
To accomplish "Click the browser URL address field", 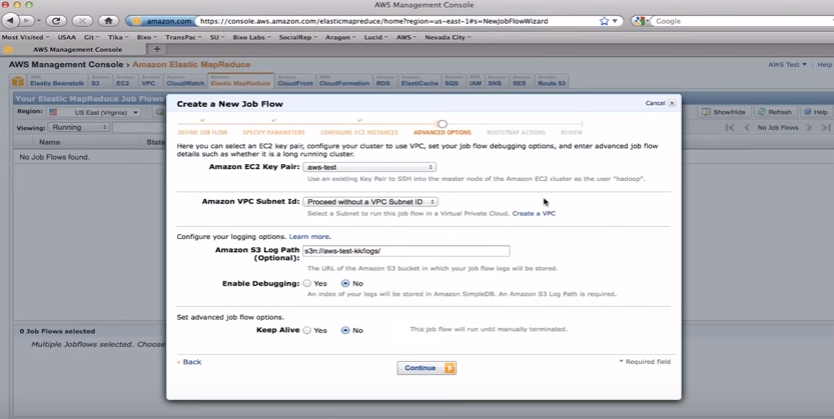I will pyautogui.click(x=397, y=21).
